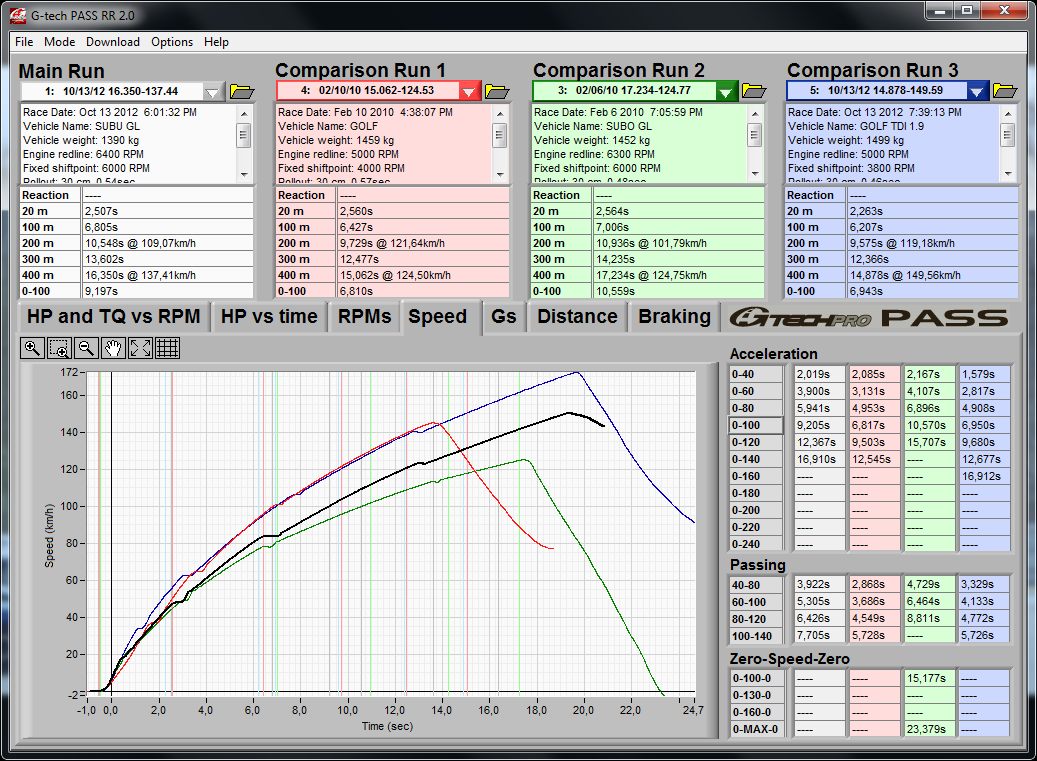This screenshot has height=761, width=1037.
Task: Click the '8,811s' 80-120 passing value
Action: coord(930,620)
